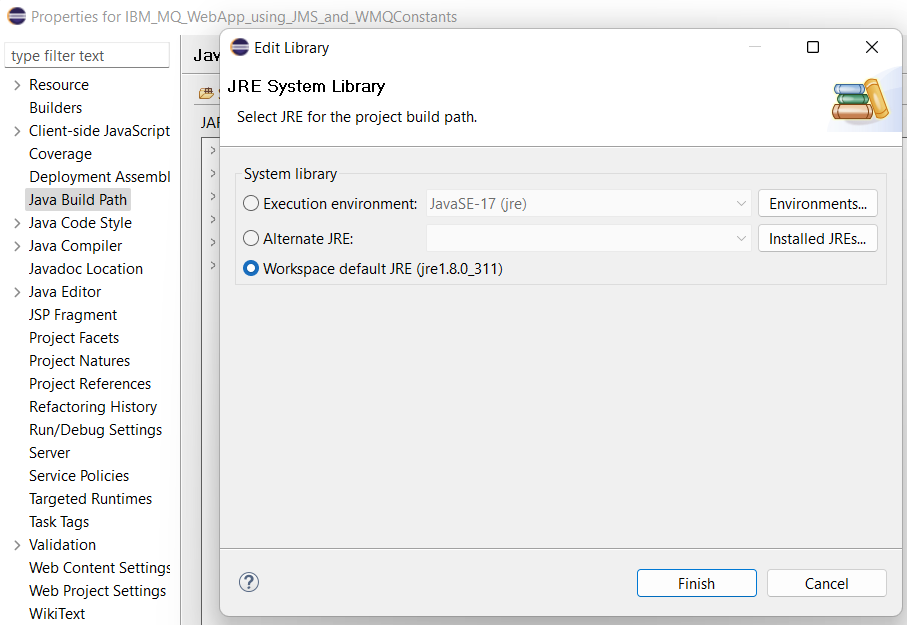Screen dimensions: 907x625
Task: Select Workspace default JRE (jre1.8.0_311)
Action: (x=250, y=267)
